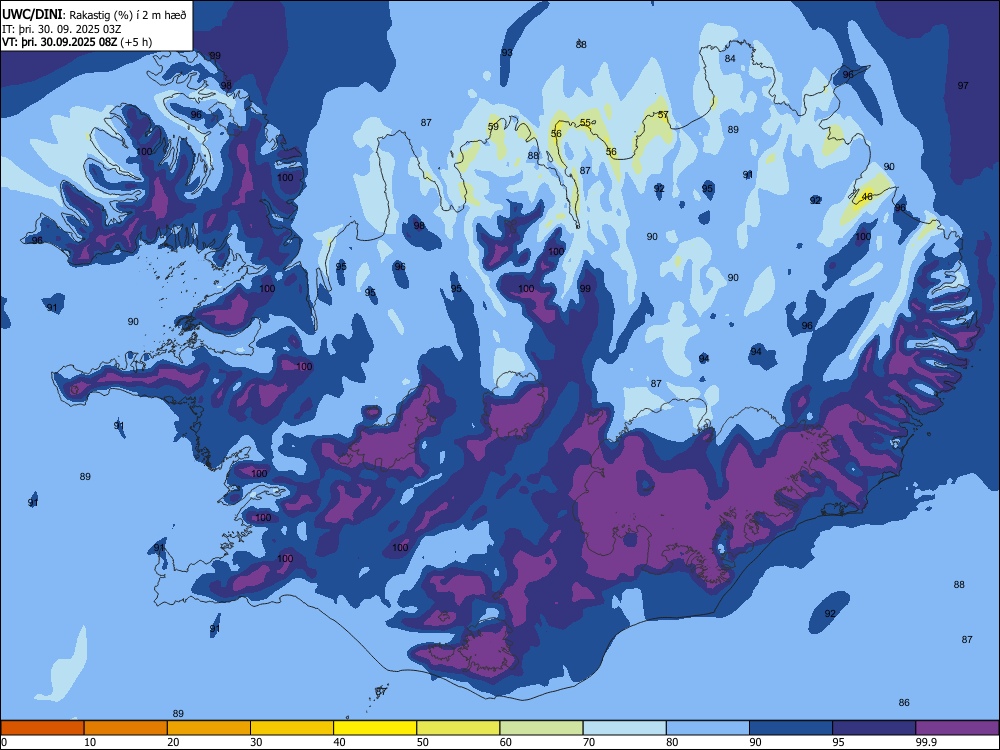Image resolution: width=1000 pixels, height=750 pixels.
Task: Click the legend scale label 99.9
Action: click(x=925, y=742)
